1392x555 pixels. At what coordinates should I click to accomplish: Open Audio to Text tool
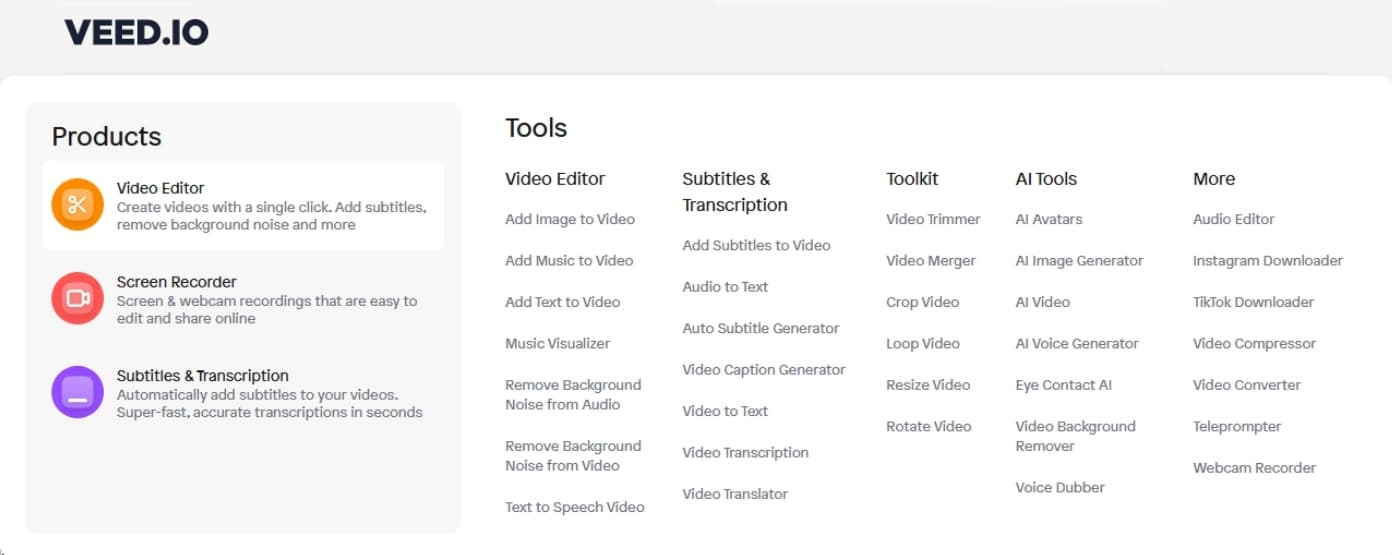tap(725, 287)
